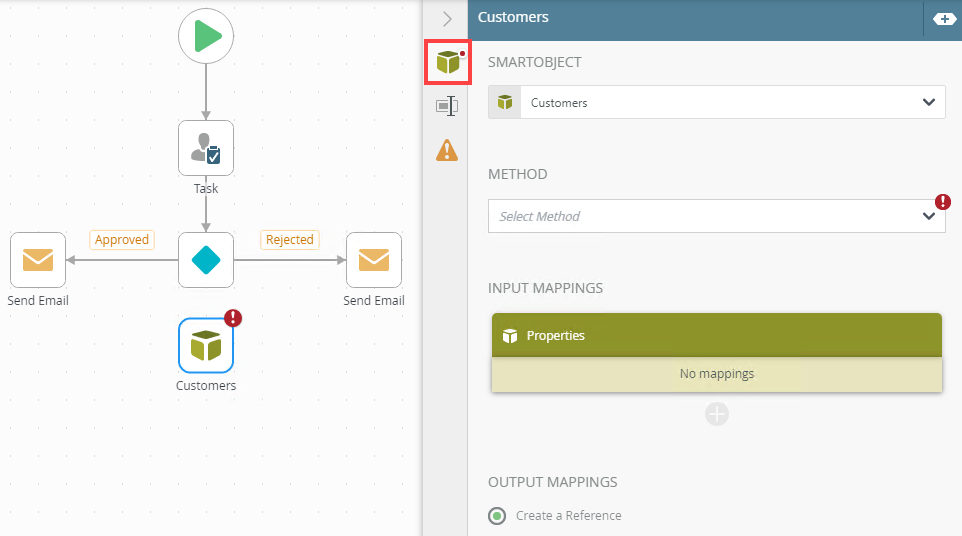Open the Errors warning tab
Viewport: 962px width, 536px height.
(447, 150)
